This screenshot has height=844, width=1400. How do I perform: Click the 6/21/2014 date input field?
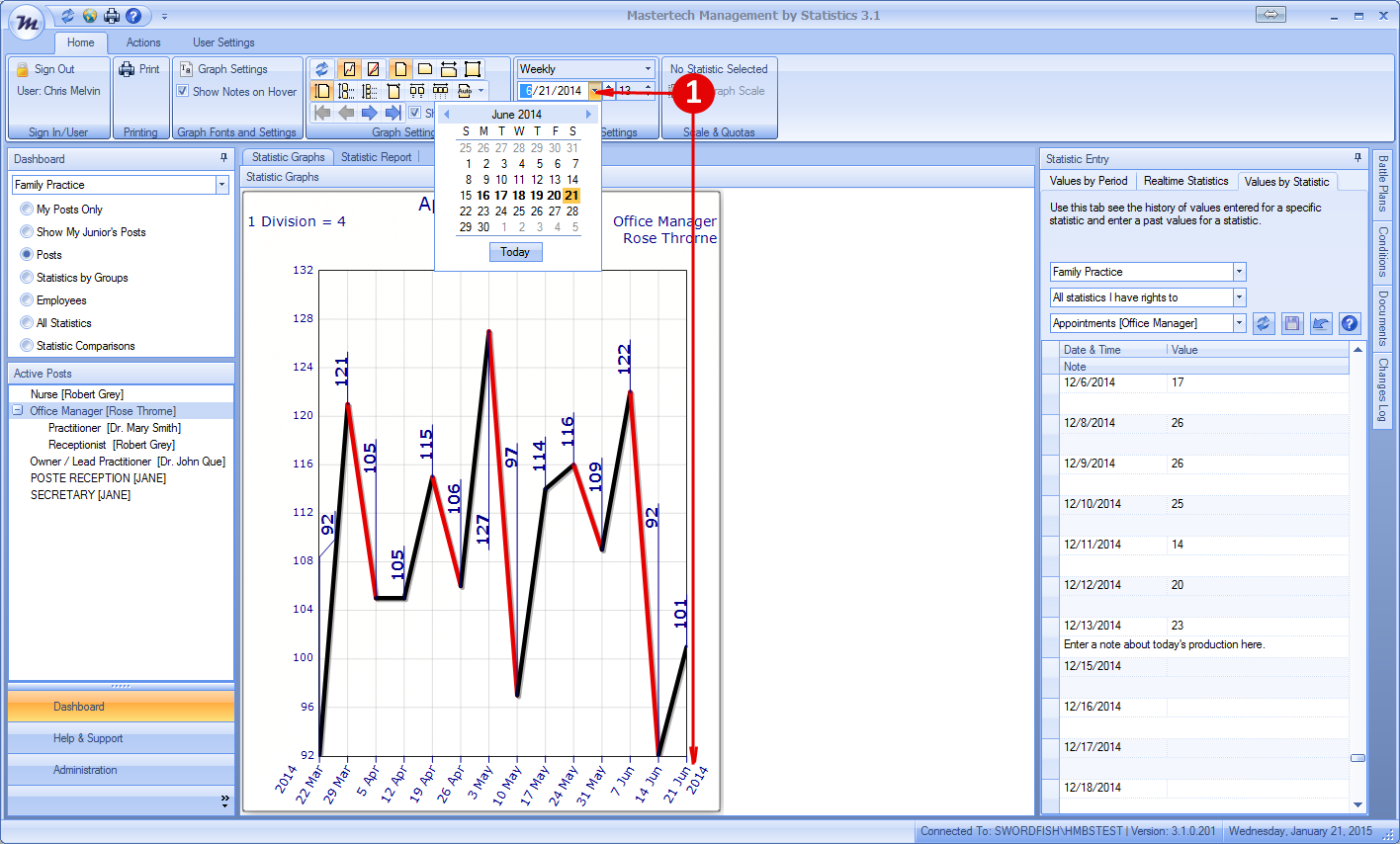pos(554,91)
